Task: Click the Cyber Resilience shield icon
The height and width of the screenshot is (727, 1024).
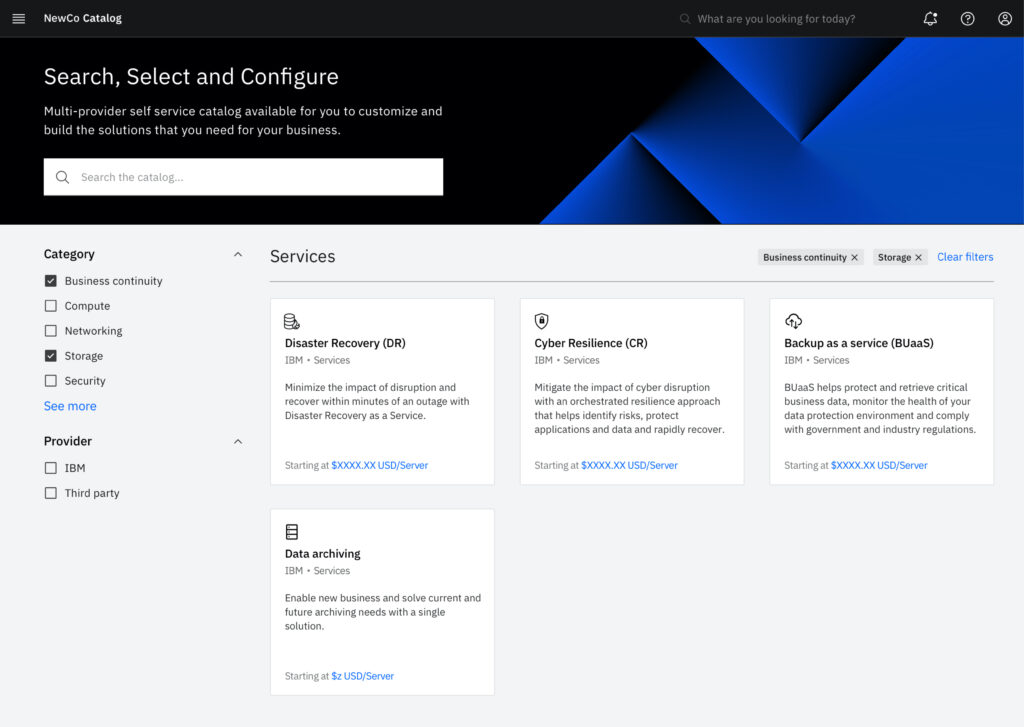Action: pyautogui.click(x=542, y=321)
